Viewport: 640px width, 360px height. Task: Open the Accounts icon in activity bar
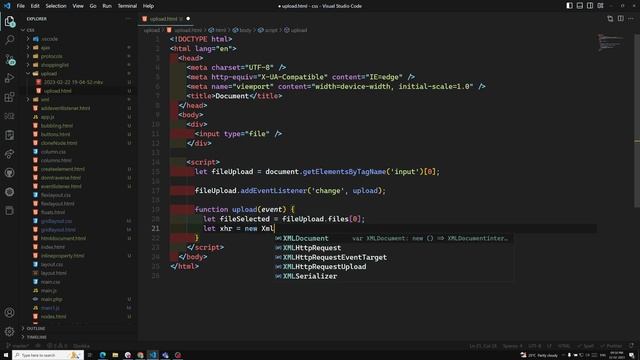[x=9, y=312]
